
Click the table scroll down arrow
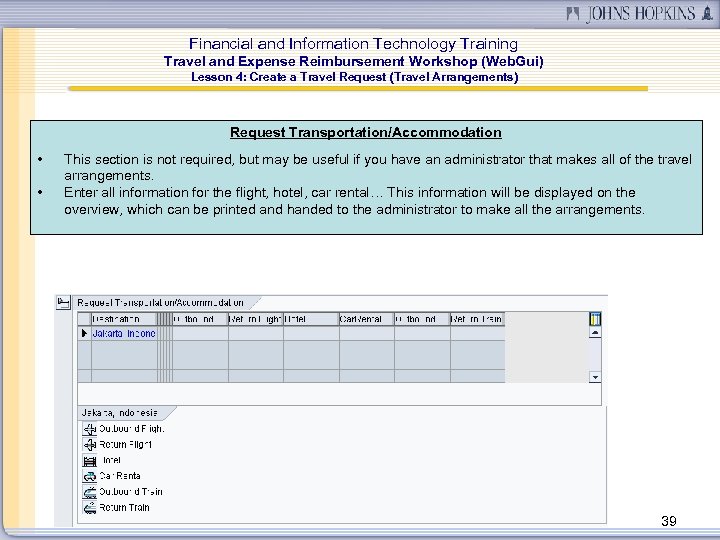coord(595,377)
